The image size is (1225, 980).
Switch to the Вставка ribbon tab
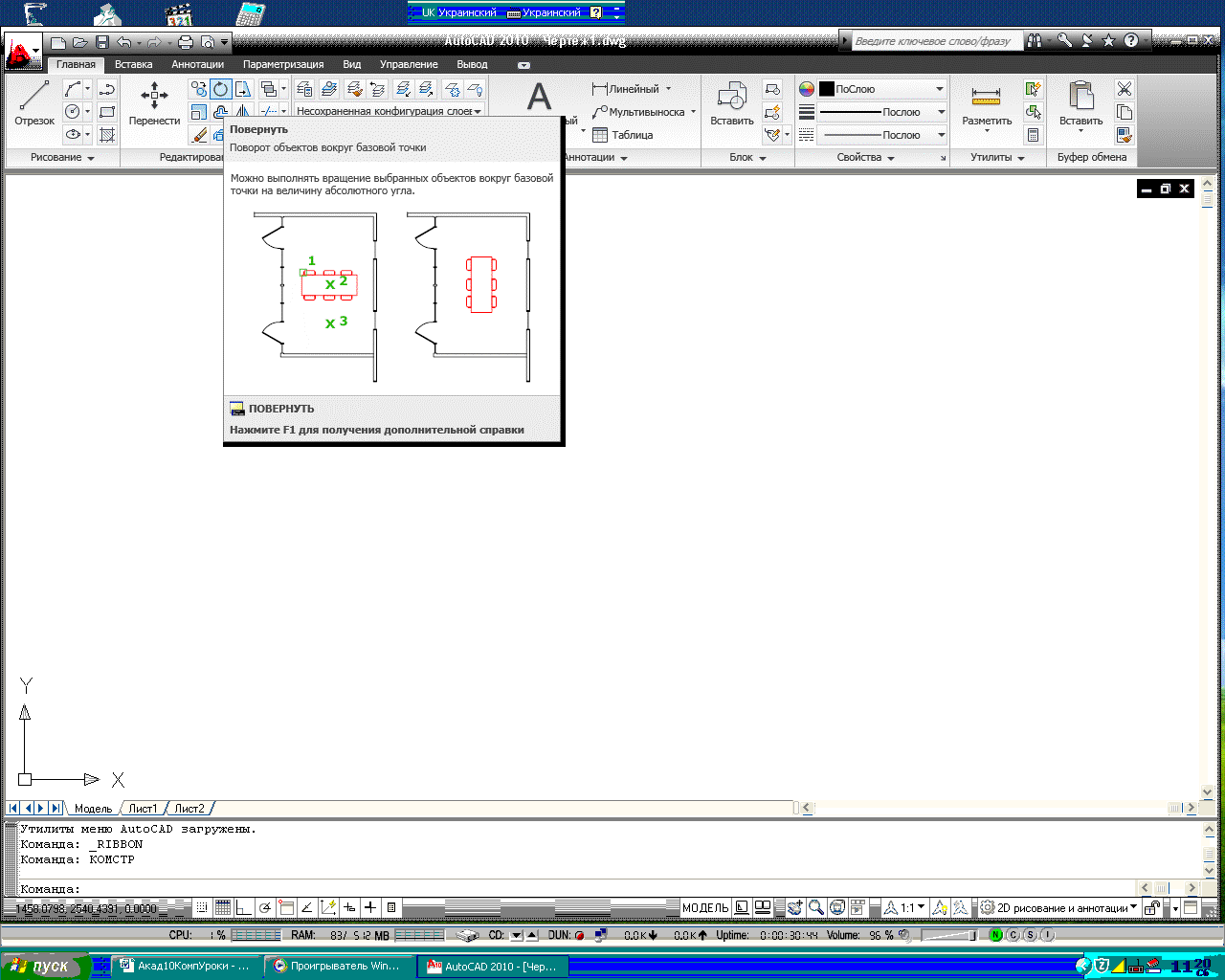click(133, 64)
